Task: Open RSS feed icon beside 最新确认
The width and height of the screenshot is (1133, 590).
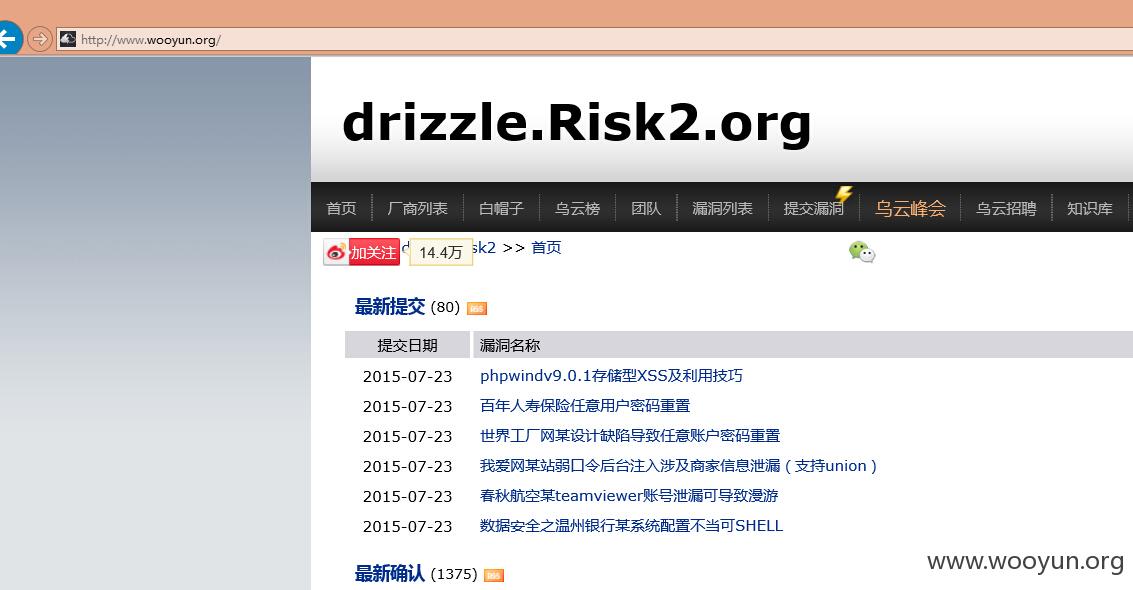Action: pos(494,576)
